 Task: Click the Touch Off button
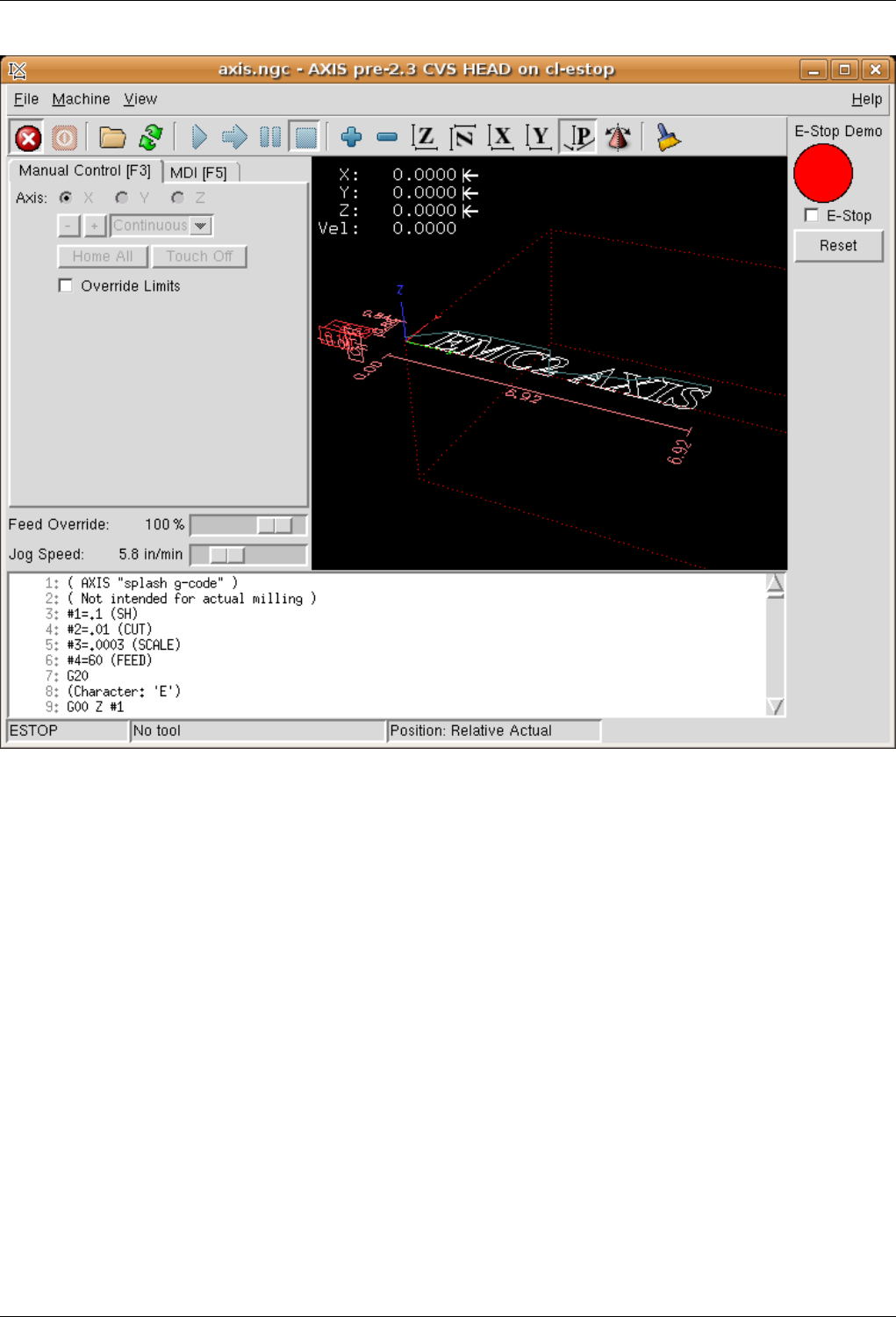199,256
